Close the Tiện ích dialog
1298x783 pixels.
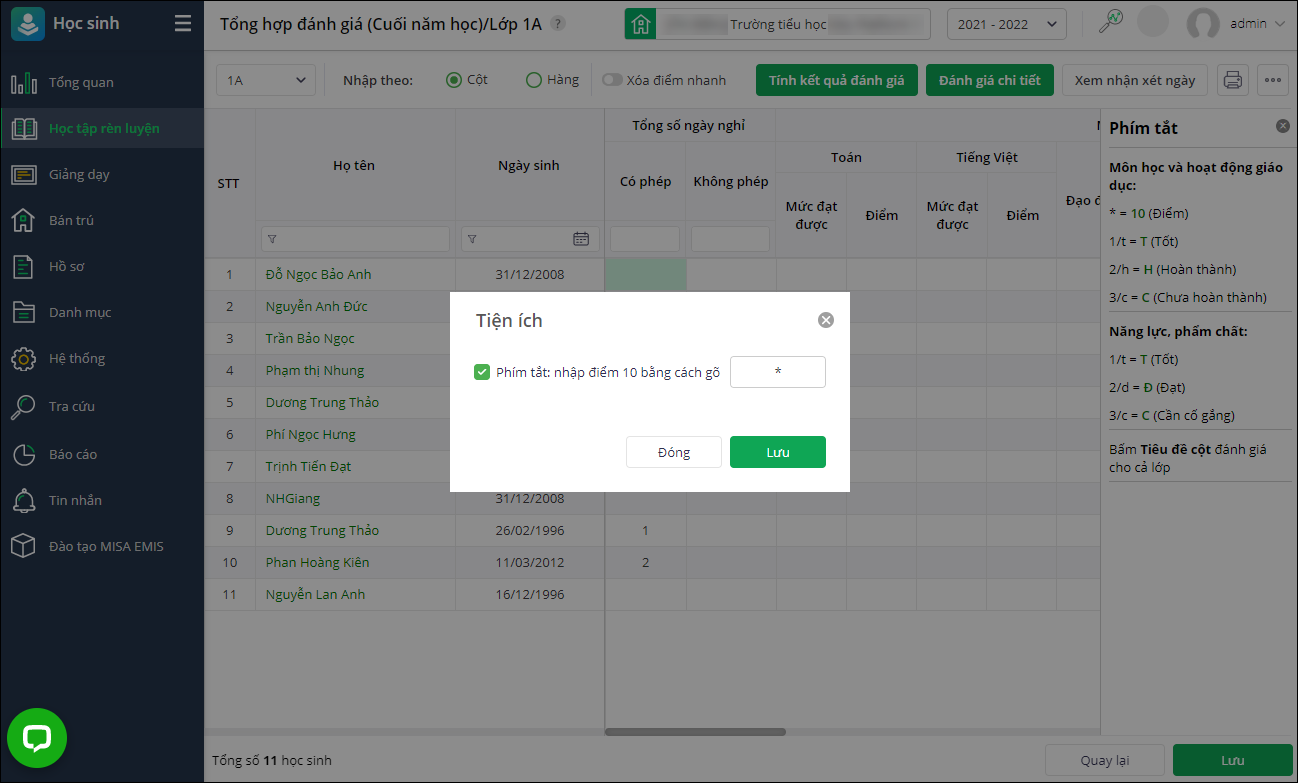click(x=825, y=320)
